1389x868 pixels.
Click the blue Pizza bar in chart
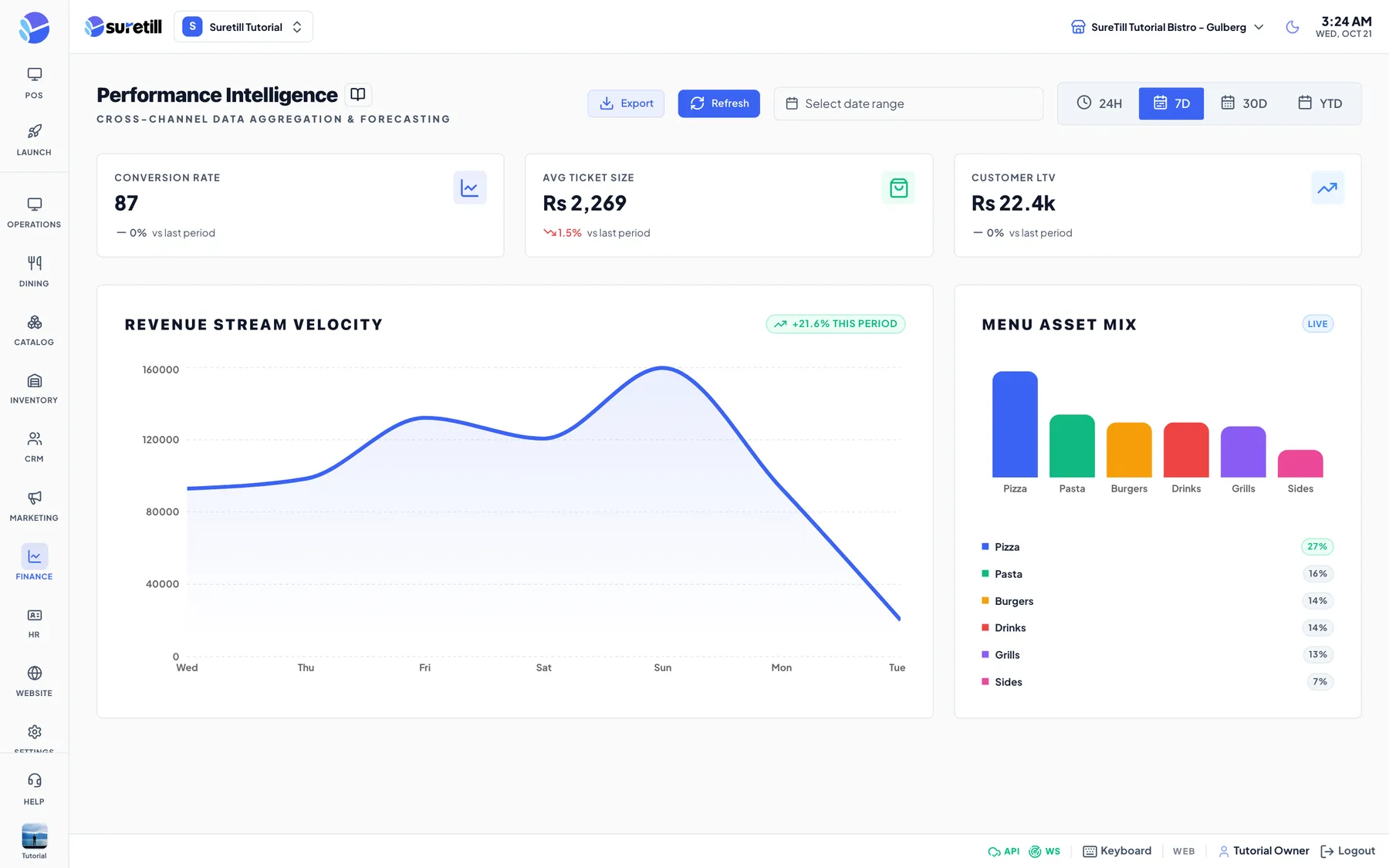point(1015,424)
